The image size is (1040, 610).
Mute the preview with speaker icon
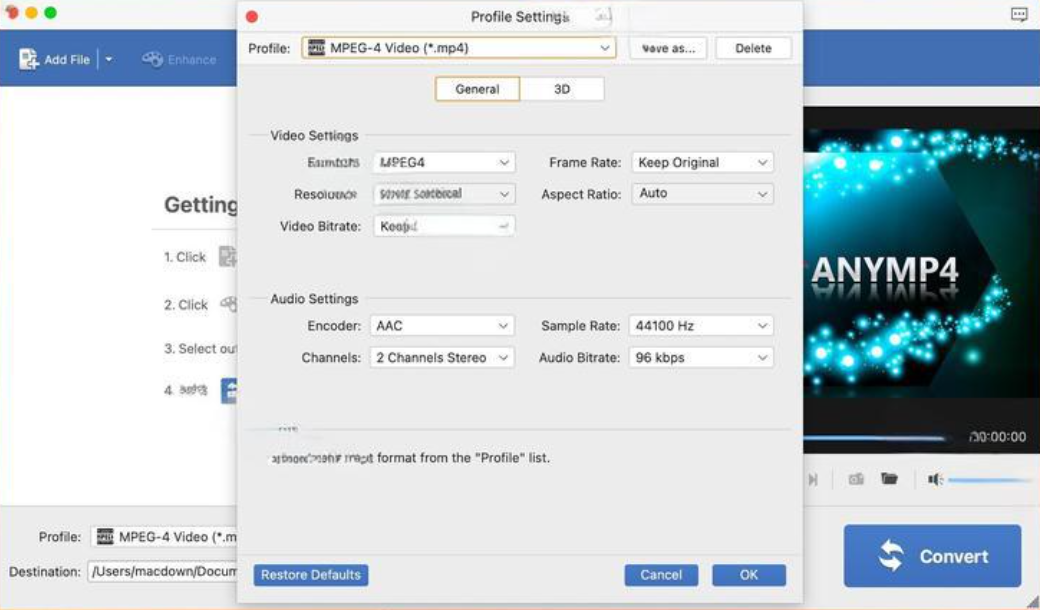[x=935, y=479]
